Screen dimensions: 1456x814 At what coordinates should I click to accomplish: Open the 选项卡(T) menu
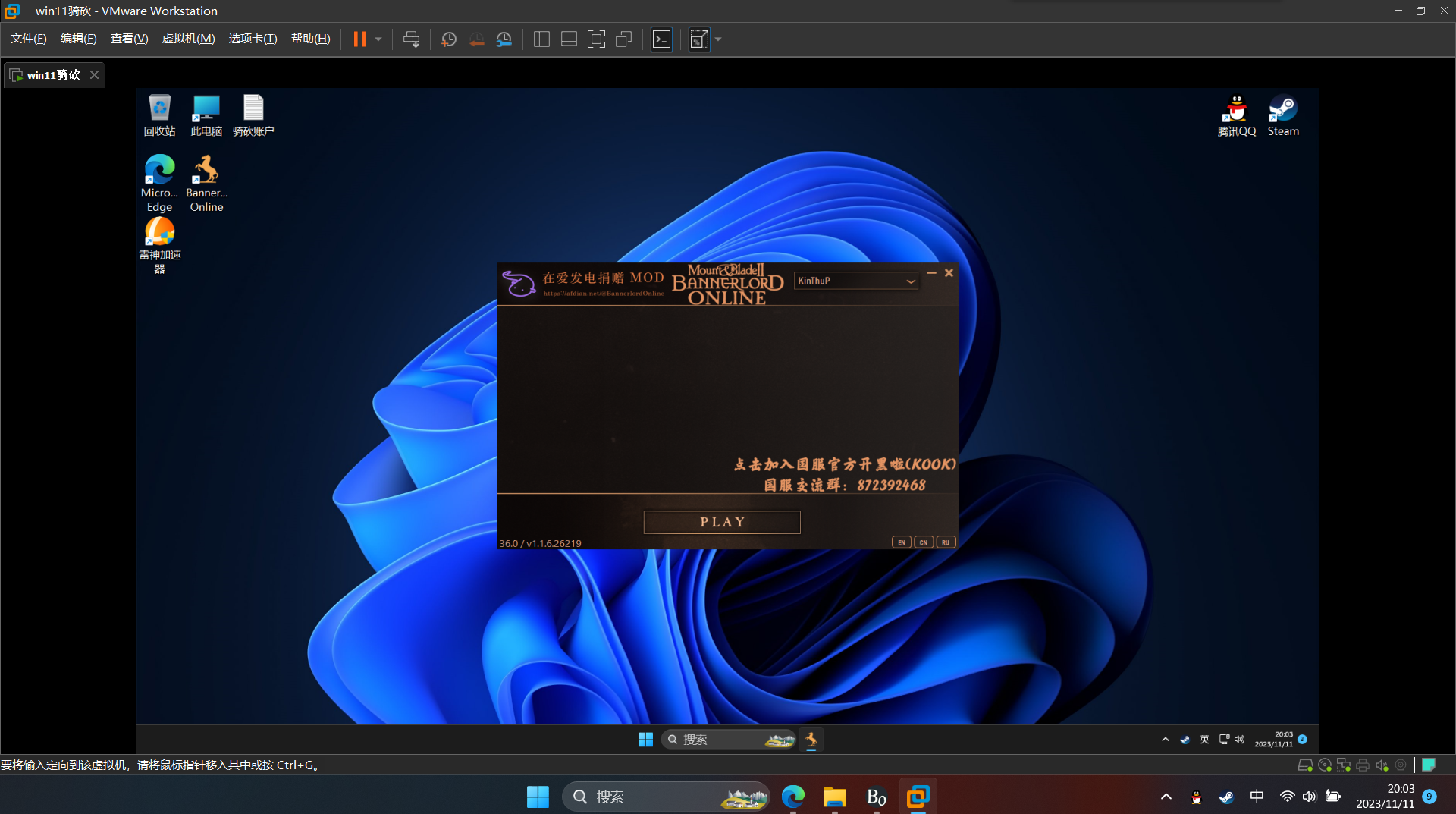(x=253, y=39)
